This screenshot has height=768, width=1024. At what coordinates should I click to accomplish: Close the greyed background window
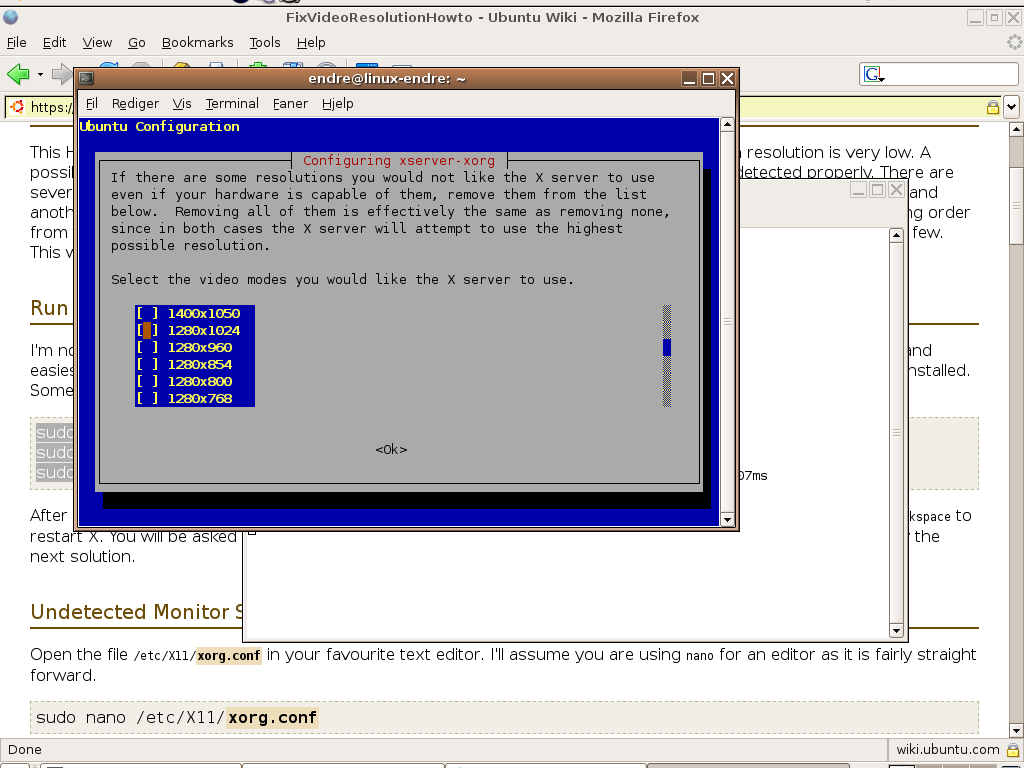pos(897,189)
